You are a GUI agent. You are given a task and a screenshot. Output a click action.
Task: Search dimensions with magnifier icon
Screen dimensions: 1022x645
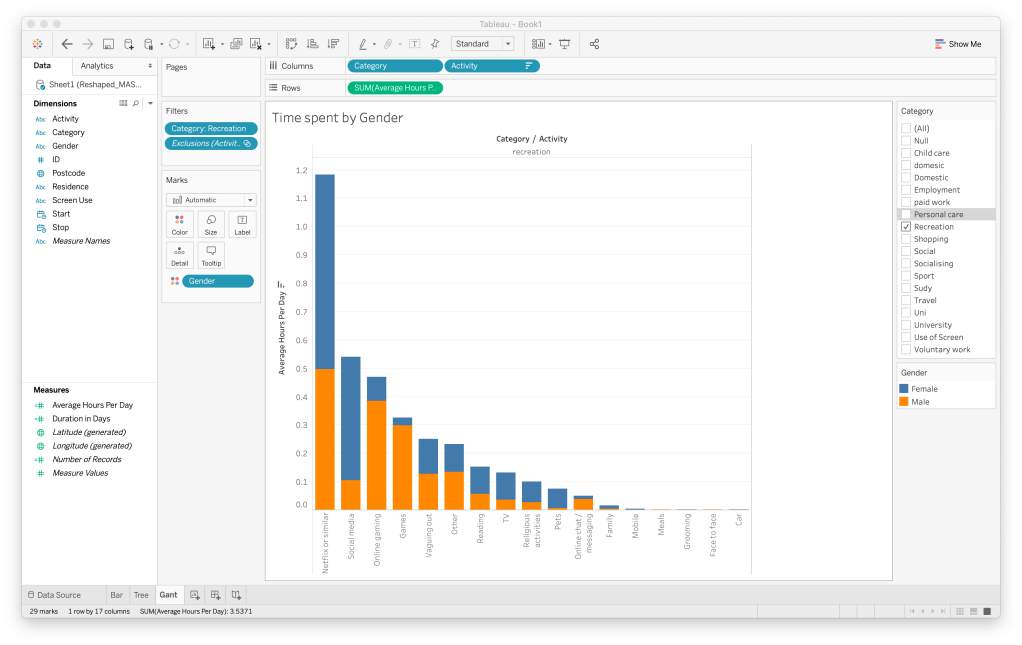pyautogui.click(x=136, y=103)
